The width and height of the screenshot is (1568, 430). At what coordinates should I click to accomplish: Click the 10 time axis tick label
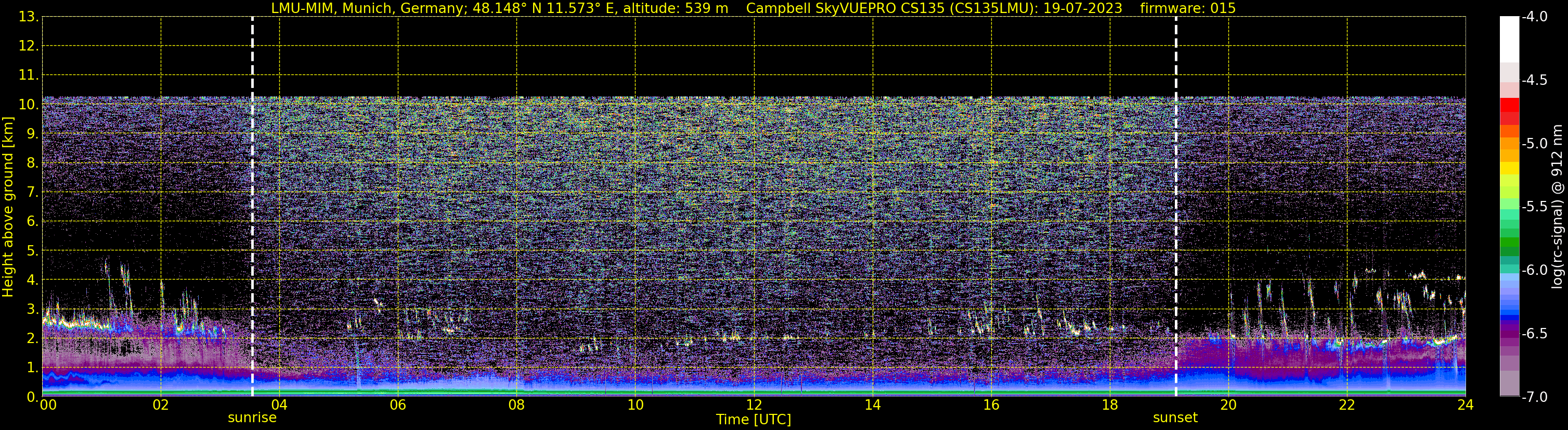tap(636, 405)
